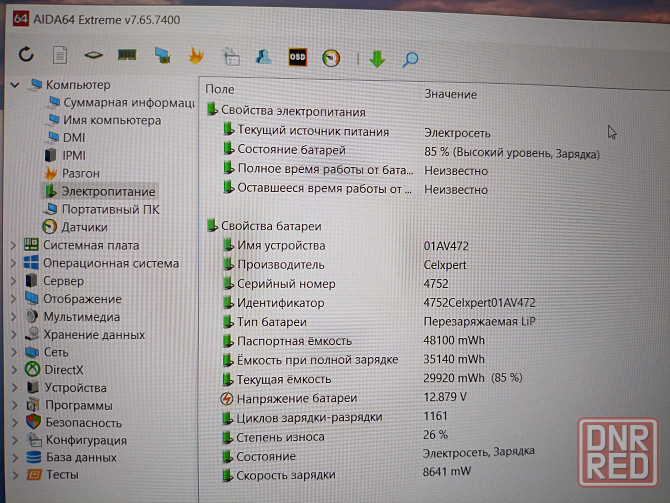Expand the Сеть tree node
Screen dimensions: 670x503
[x=14, y=352]
